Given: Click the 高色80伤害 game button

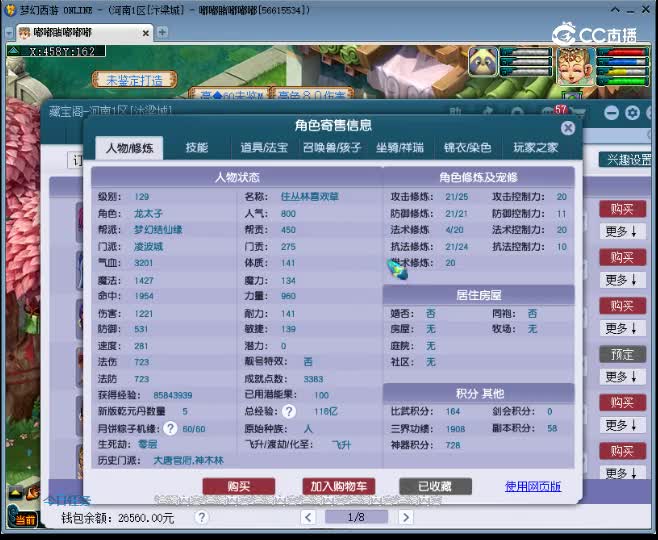Looking at the screenshot, I should click(x=311, y=94).
